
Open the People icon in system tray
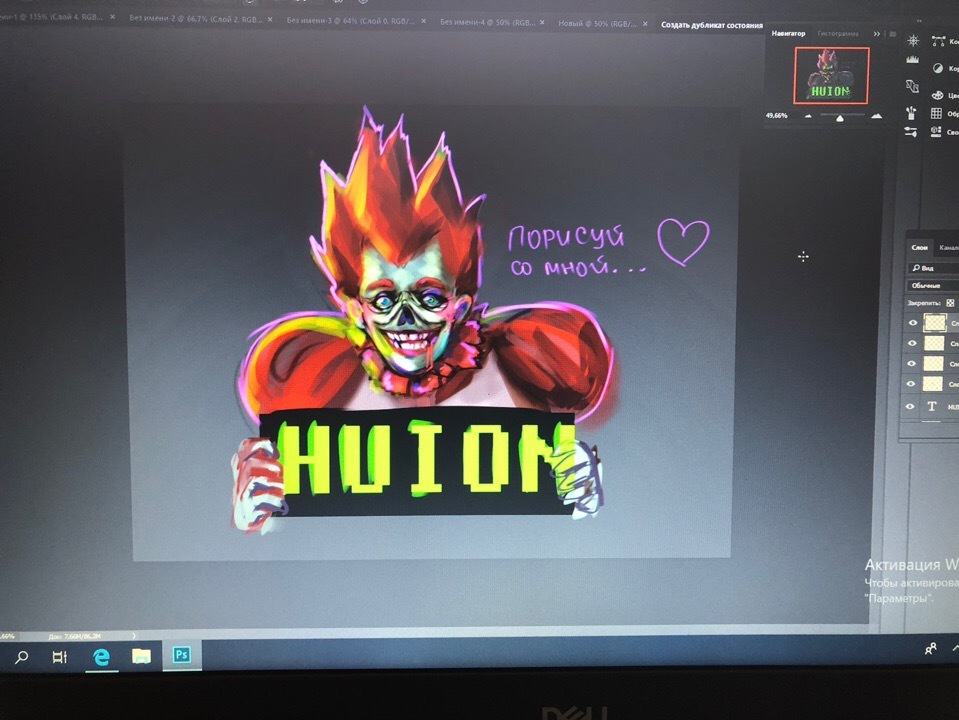point(931,648)
